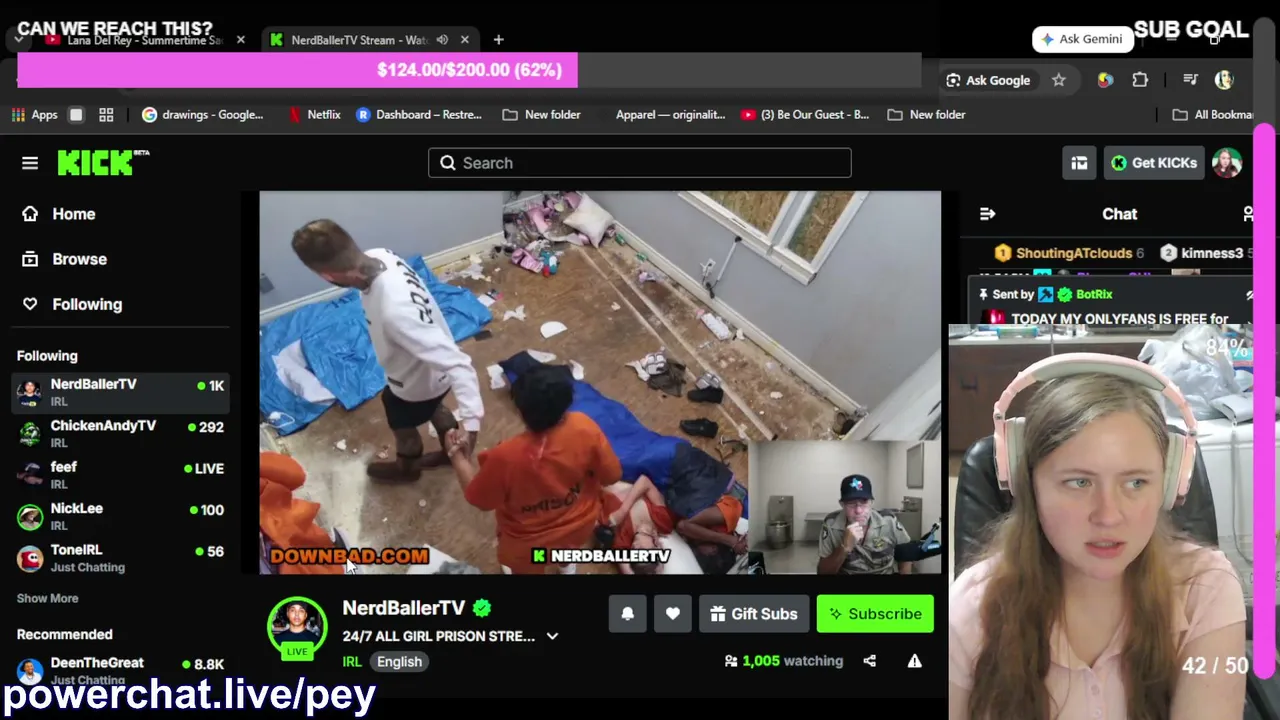The width and height of the screenshot is (1280, 720).
Task: Open the Dashboard – Restream bookmark
Action: click(419, 115)
